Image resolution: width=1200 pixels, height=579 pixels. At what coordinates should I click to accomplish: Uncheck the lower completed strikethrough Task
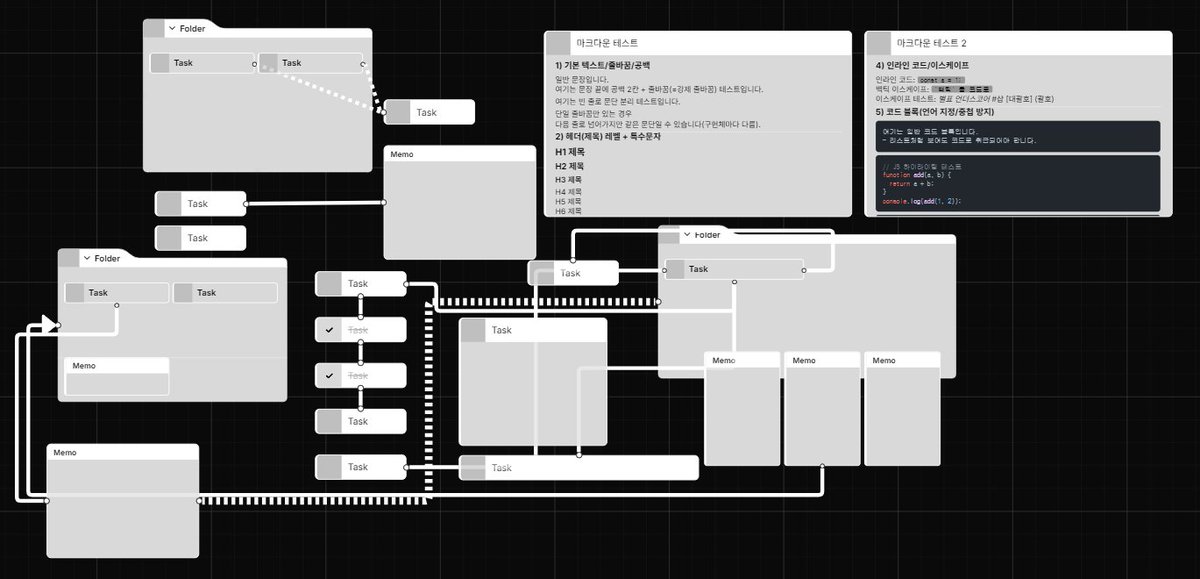click(x=329, y=376)
